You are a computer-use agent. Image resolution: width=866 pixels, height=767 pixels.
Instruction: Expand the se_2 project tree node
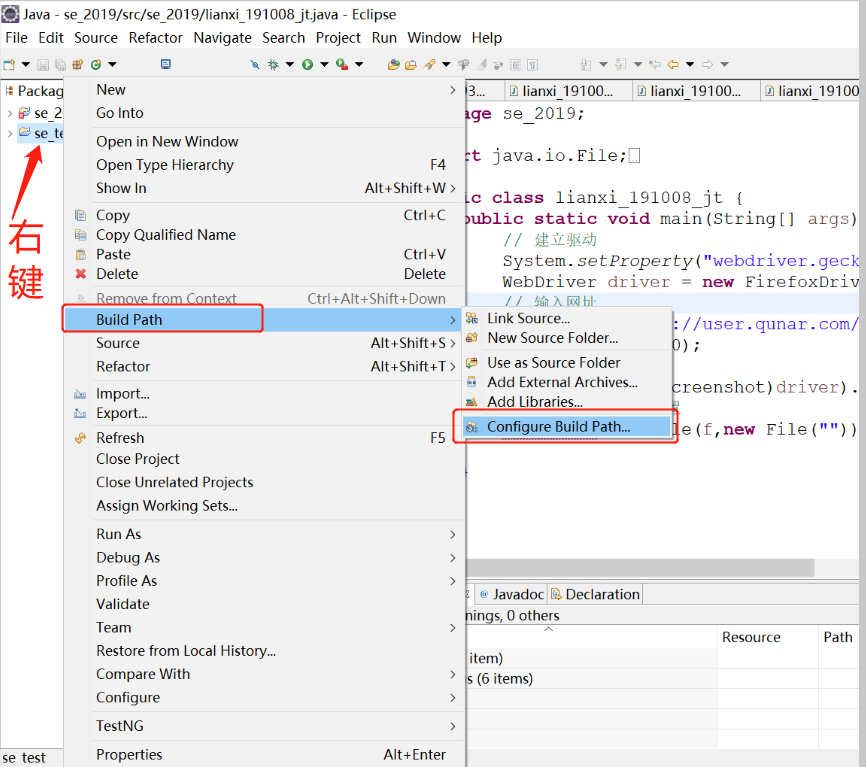pos(9,113)
